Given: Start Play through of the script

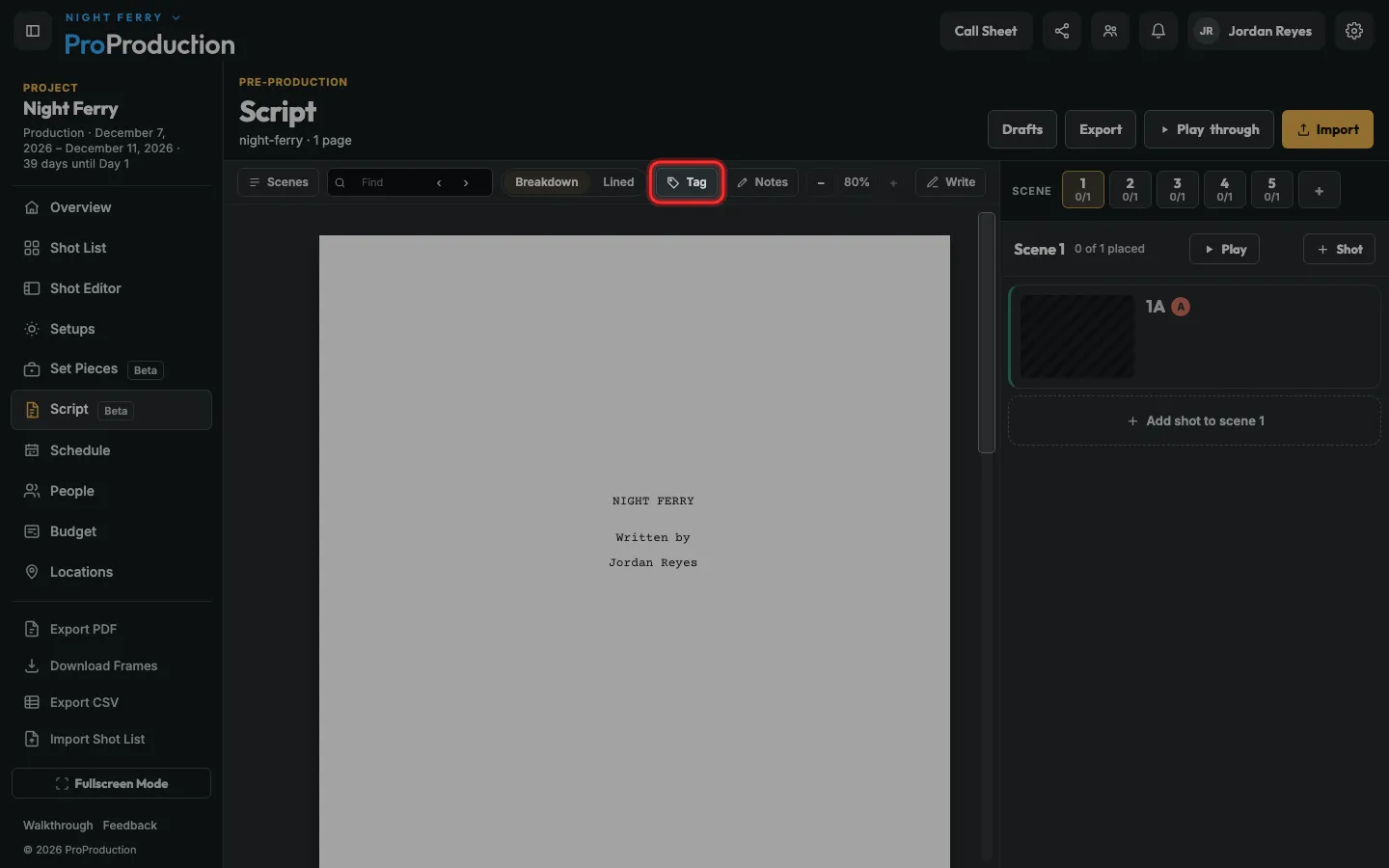Looking at the screenshot, I should (x=1209, y=129).
